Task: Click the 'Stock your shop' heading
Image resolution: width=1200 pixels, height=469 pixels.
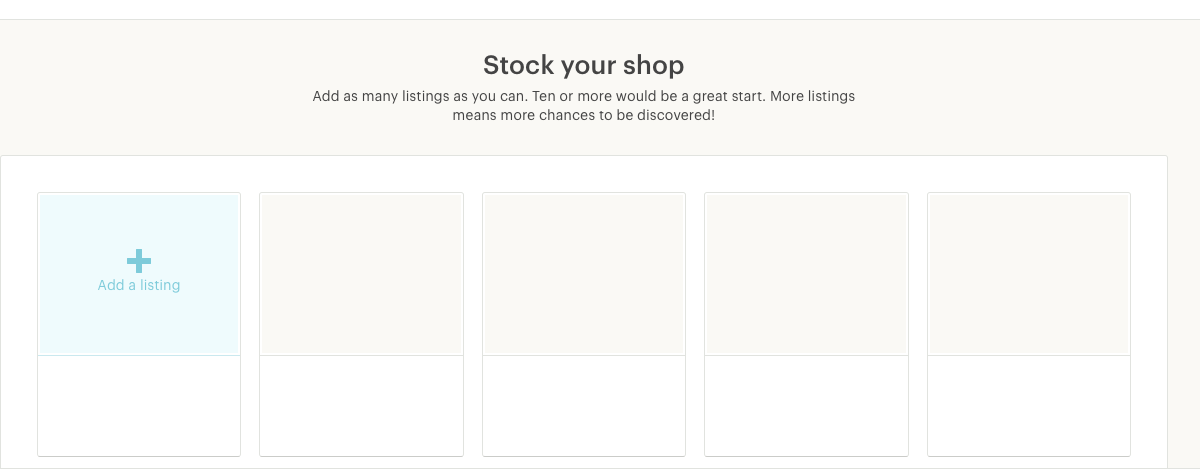Action: click(x=584, y=66)
